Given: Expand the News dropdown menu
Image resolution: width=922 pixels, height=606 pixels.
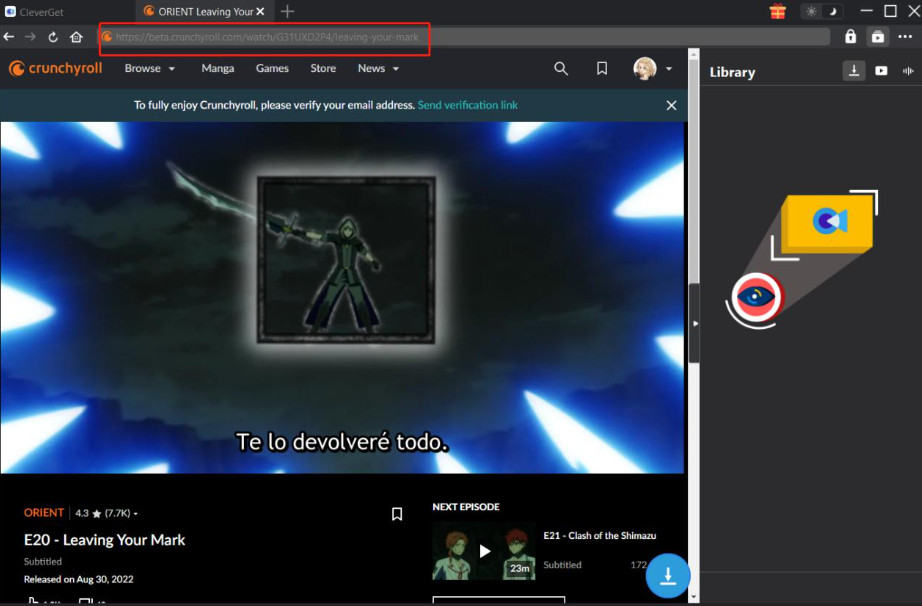Looking at the screenshot, I should (x=378, y=68).
